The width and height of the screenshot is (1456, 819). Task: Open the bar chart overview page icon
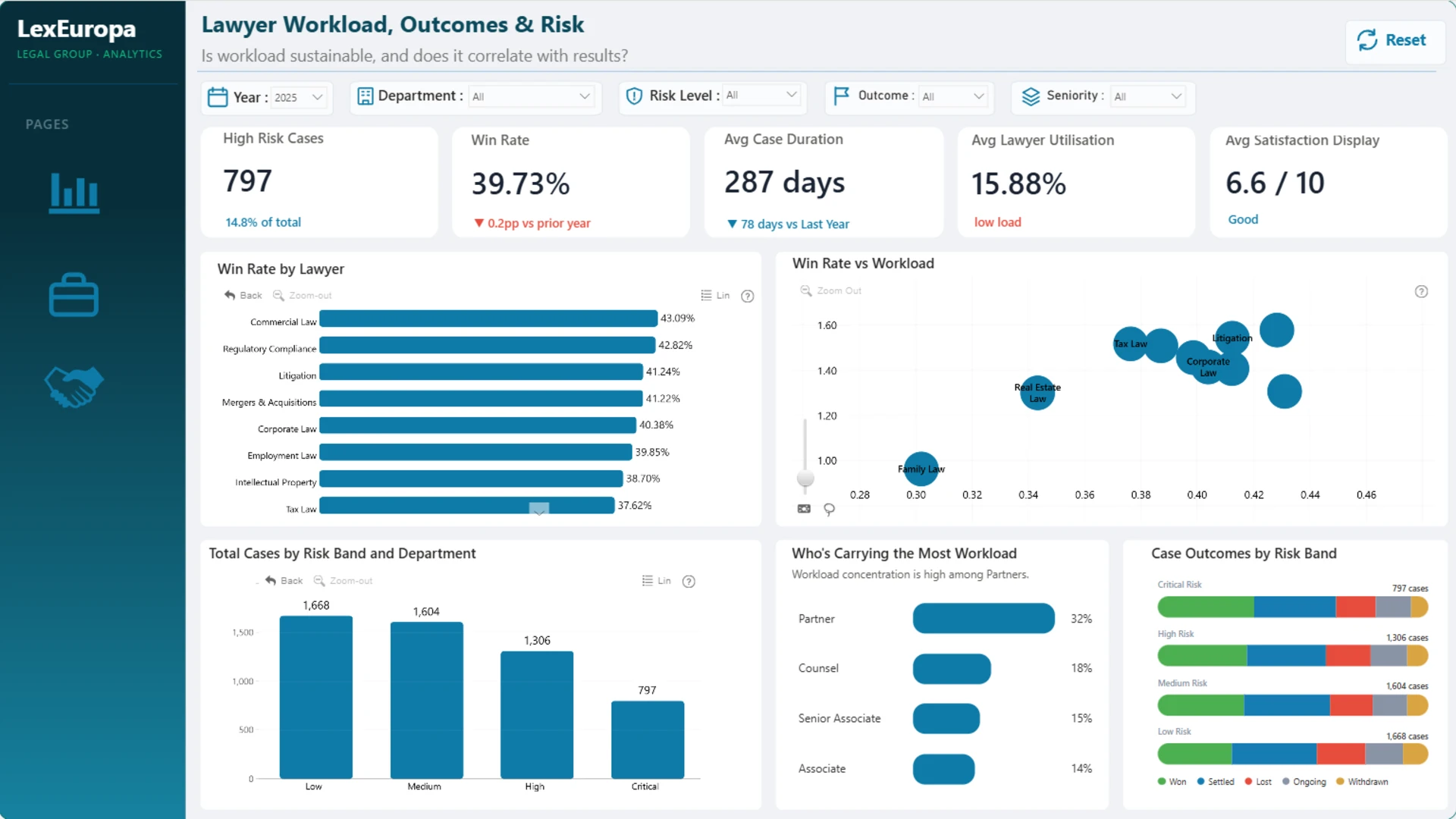pos(74,193)
